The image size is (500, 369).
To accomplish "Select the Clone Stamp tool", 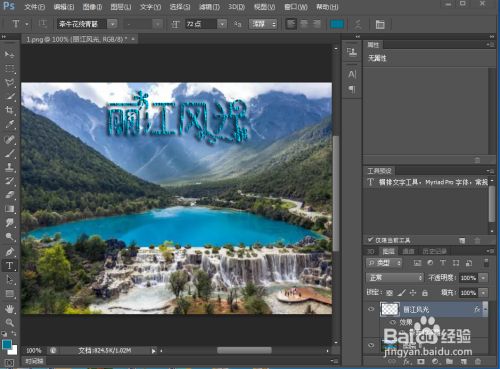I will (9, 167).
